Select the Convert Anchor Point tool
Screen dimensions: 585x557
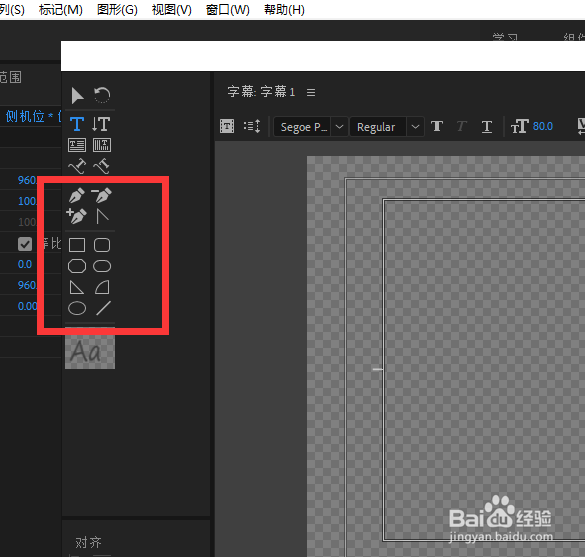102,216
